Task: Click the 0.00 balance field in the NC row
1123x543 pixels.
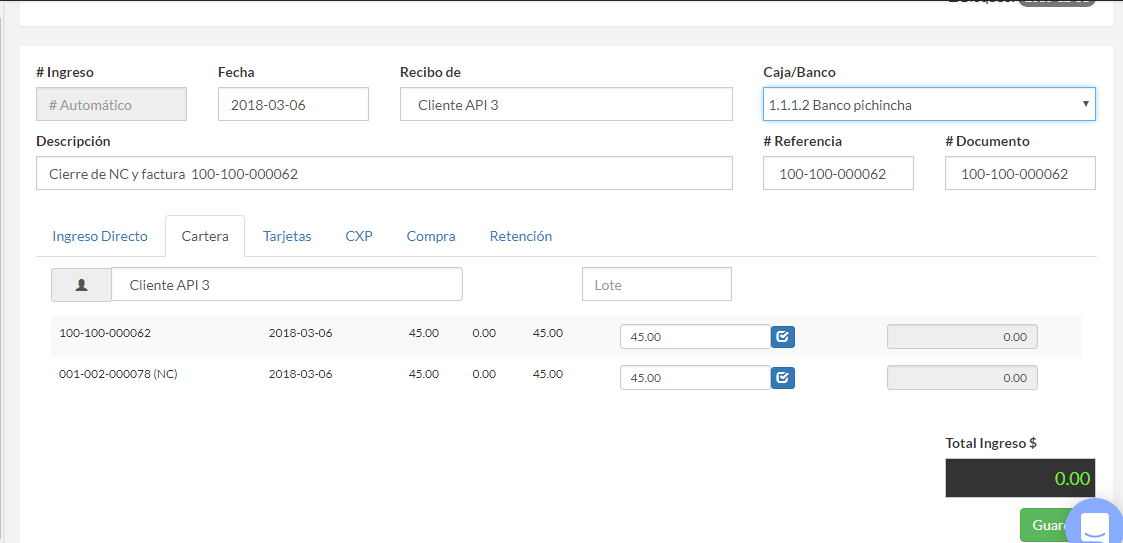Action: tap(963, 378)
